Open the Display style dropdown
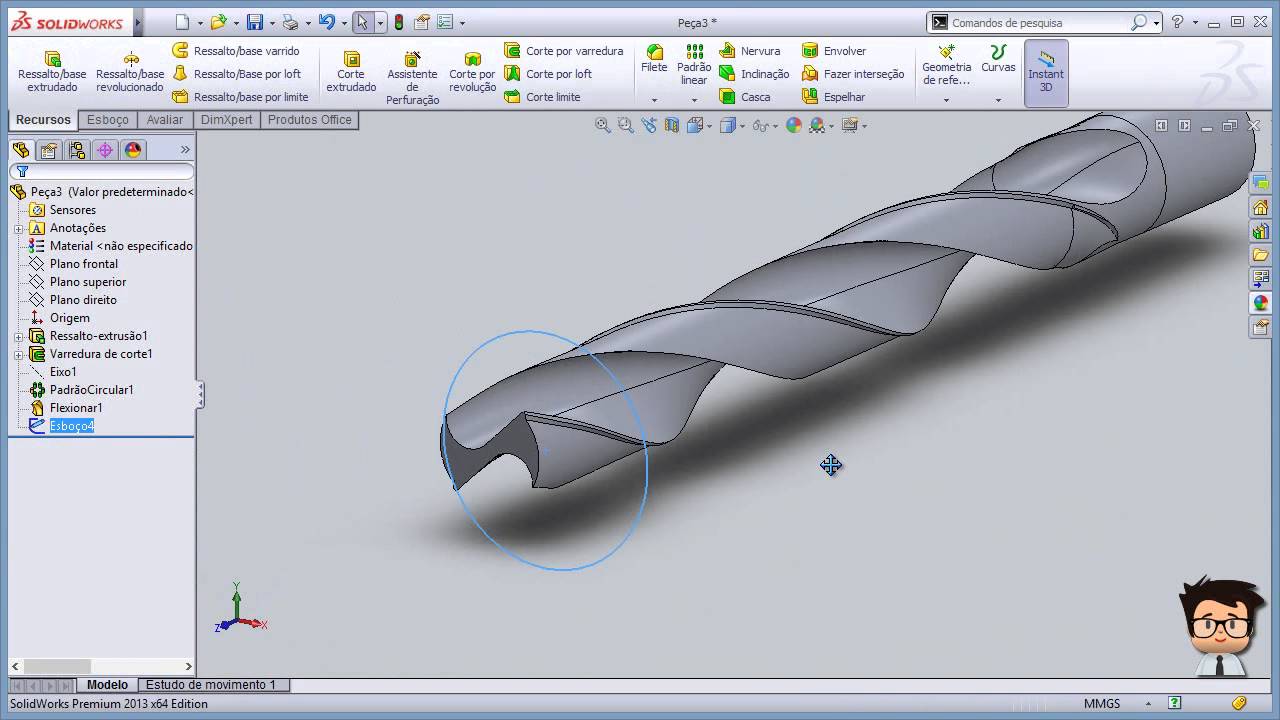The height and width of the screenshot is (720, 1280). 742,126
